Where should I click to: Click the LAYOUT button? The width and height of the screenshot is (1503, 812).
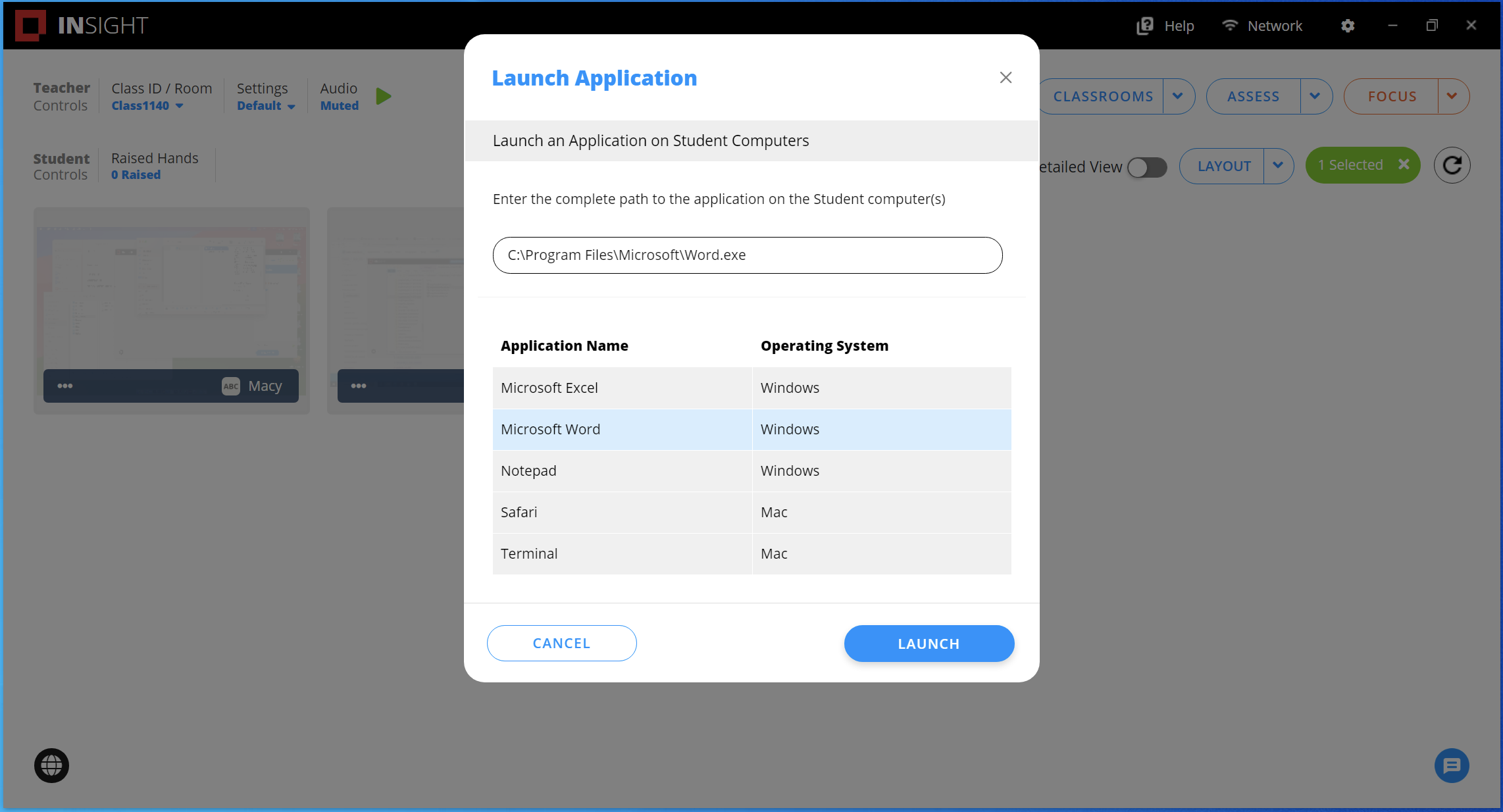(1223, 166)
